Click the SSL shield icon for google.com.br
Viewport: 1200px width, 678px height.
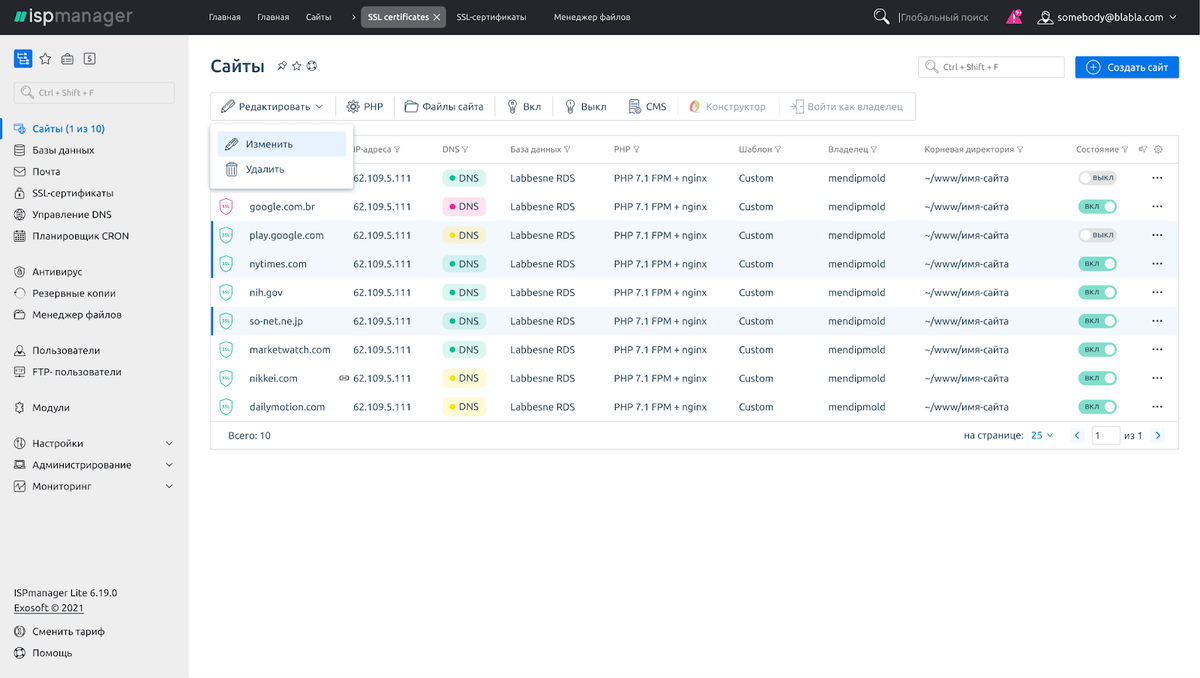(x=226, y=207)
